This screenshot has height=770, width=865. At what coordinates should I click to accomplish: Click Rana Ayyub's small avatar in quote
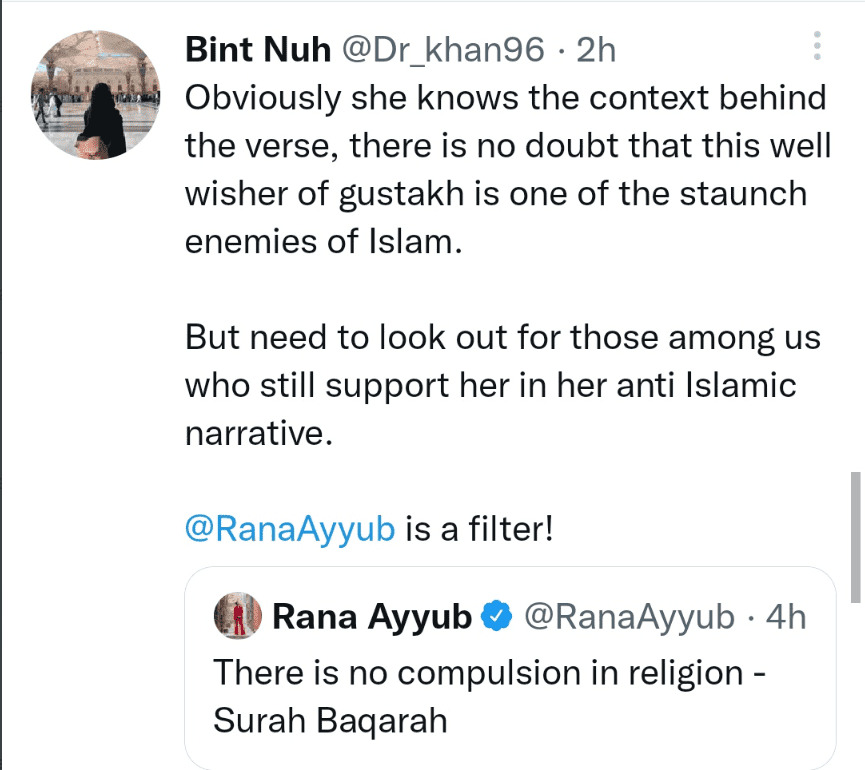tap(238, 618)
